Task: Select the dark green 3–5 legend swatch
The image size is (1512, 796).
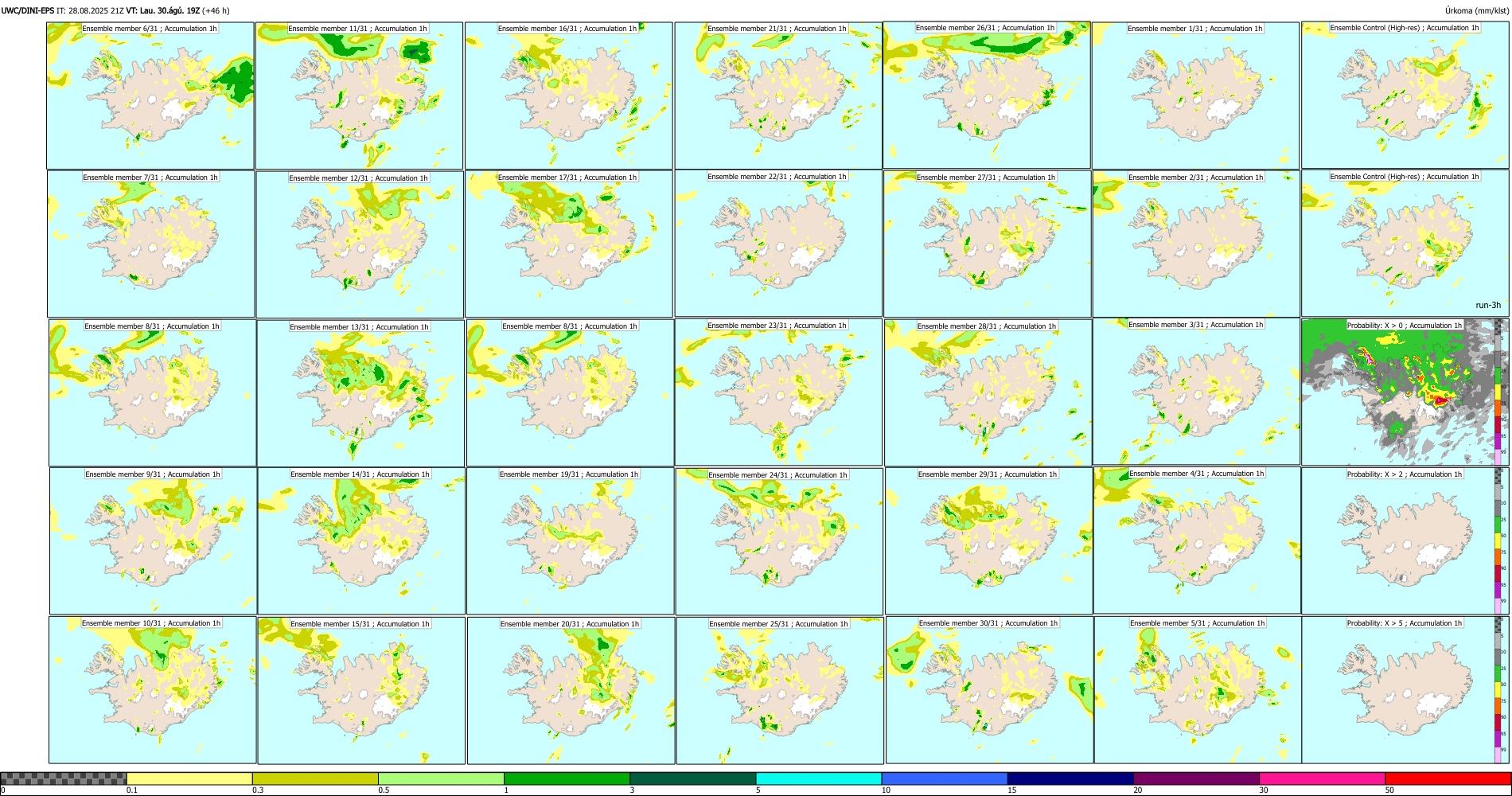Action: [692, 778]
